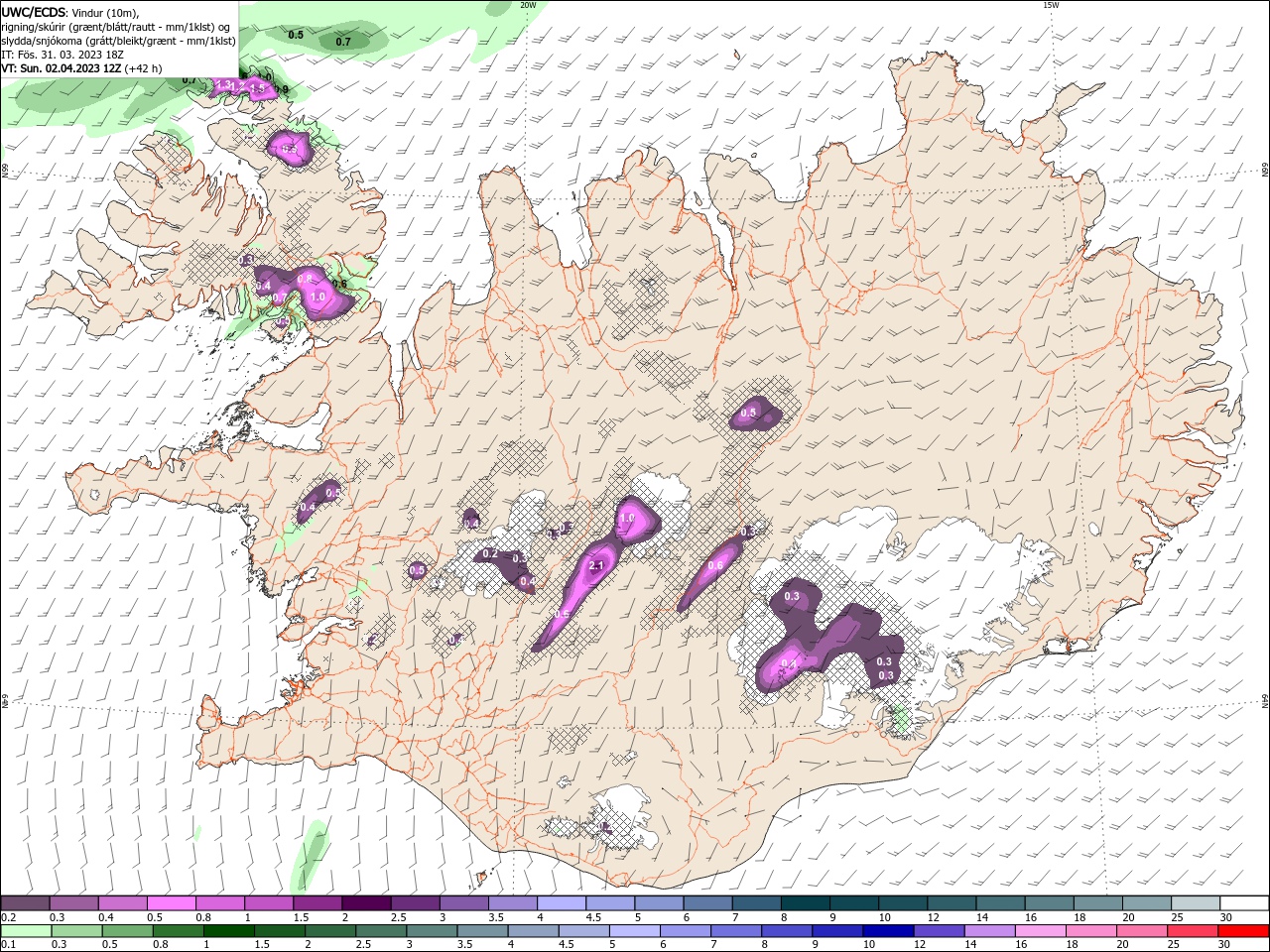The height and width of the screenshot is (952, 1270).
Task: Click the dark teal snow swatch labeled 8
Action: (806, 903)
